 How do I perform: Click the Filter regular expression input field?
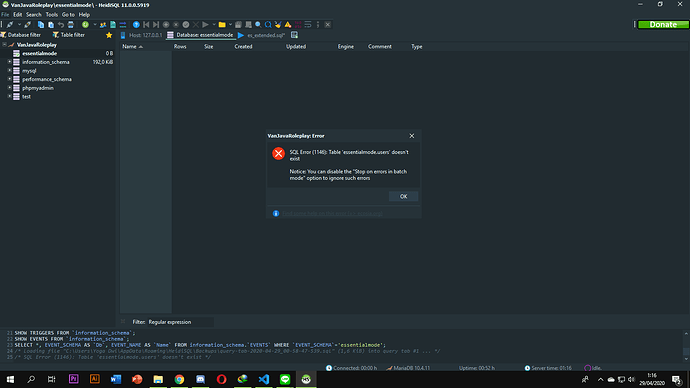click(x=180, y=322)
